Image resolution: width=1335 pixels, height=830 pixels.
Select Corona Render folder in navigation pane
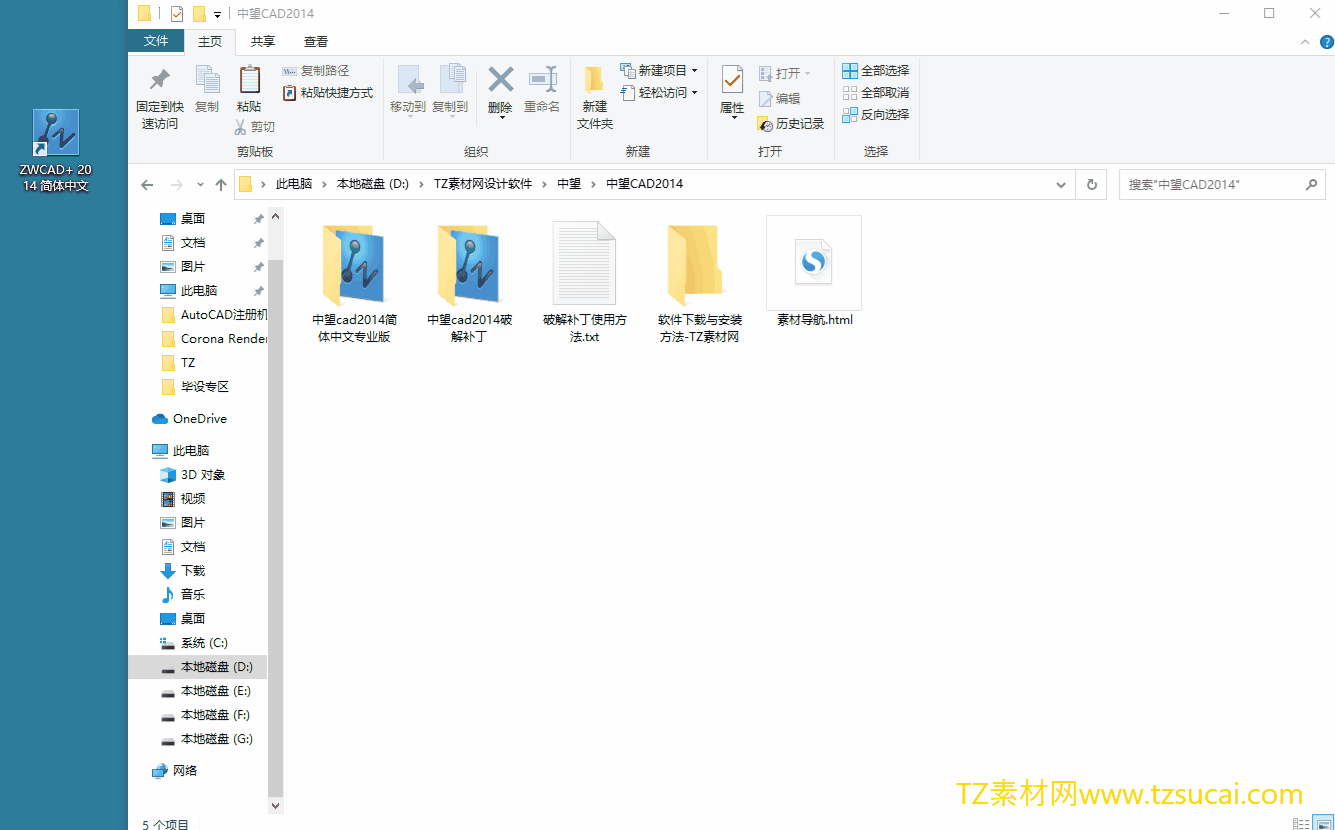213,338
